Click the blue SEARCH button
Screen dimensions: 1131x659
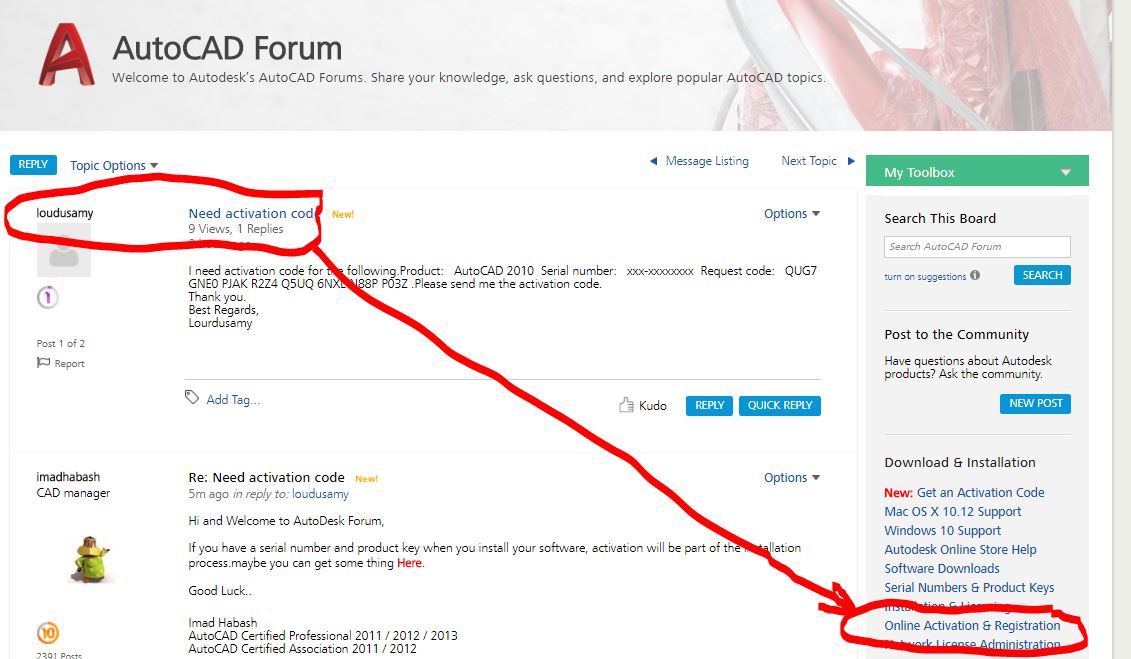[1042, 275]
